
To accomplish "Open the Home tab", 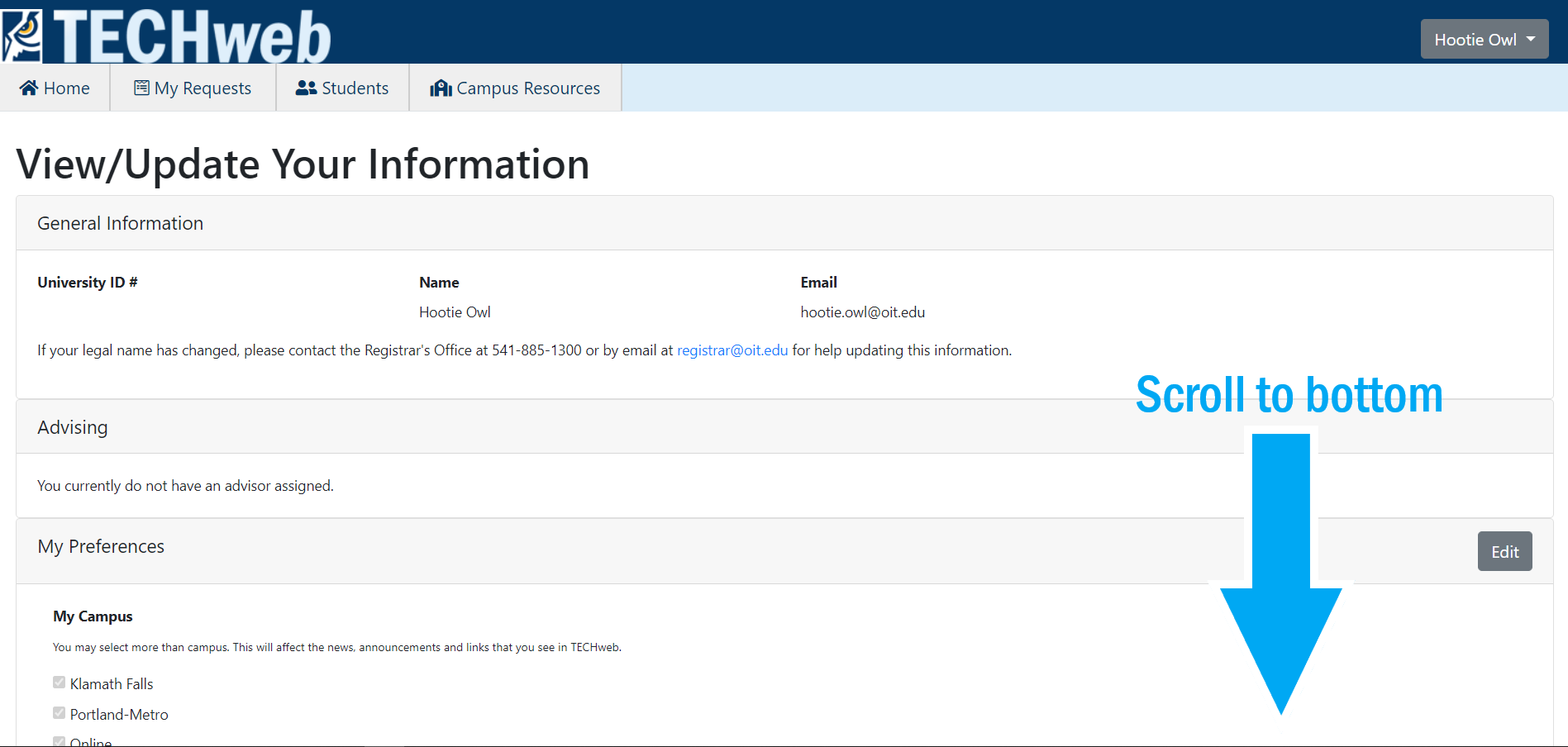I will 55,88.
